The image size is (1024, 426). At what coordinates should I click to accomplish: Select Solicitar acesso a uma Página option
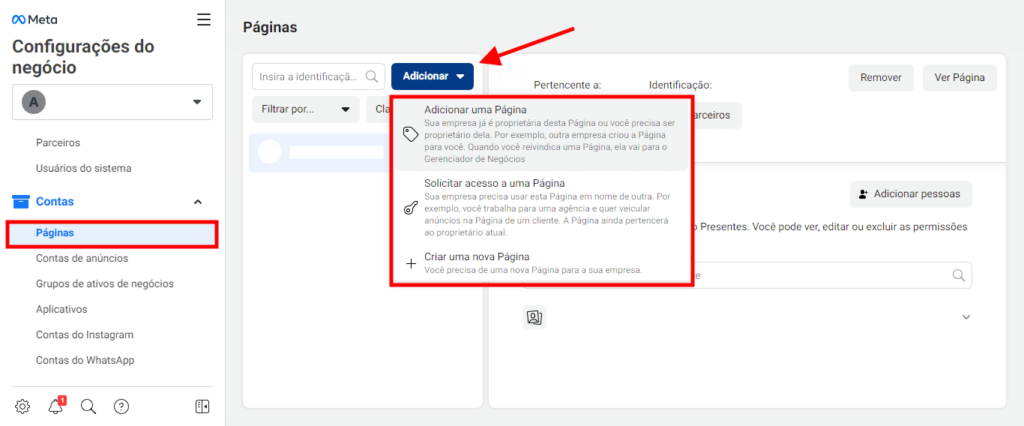click(541, 208)
